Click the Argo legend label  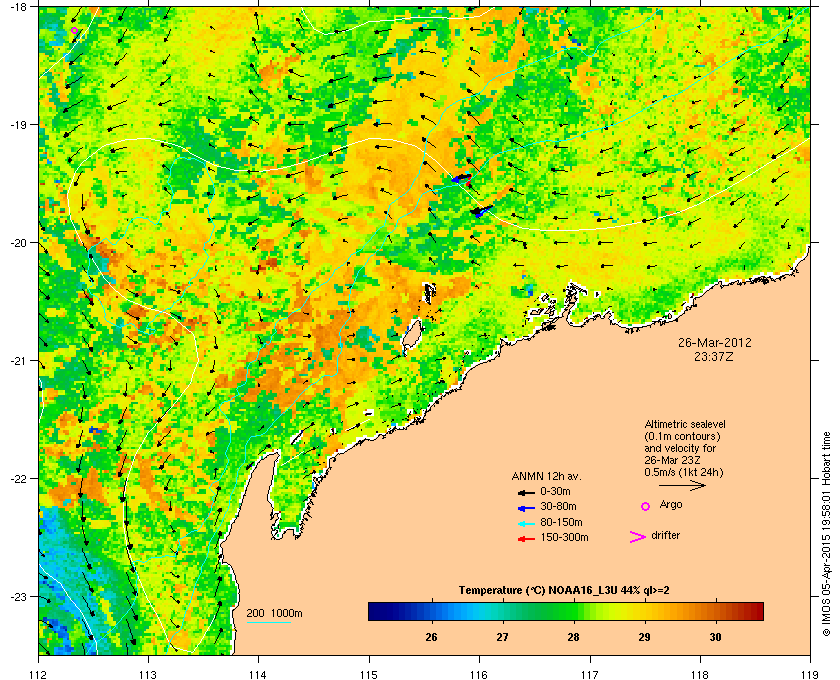[671, 505]
